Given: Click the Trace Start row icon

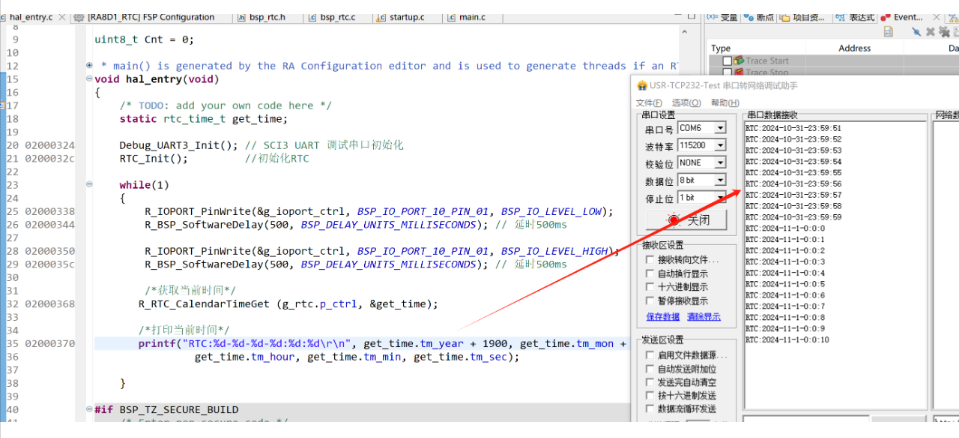Looking at the screenshot, I should (x=738, y=61).
